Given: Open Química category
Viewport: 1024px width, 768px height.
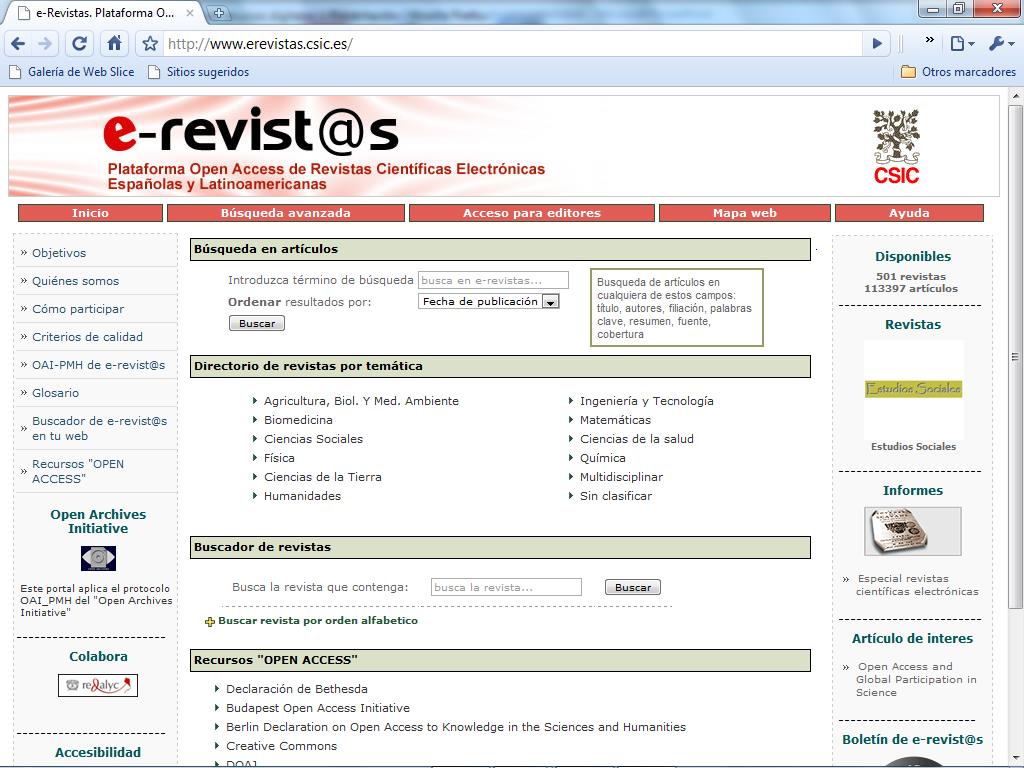Looking at the screenshot, I should pyautogui.click(x=603, y=458).
